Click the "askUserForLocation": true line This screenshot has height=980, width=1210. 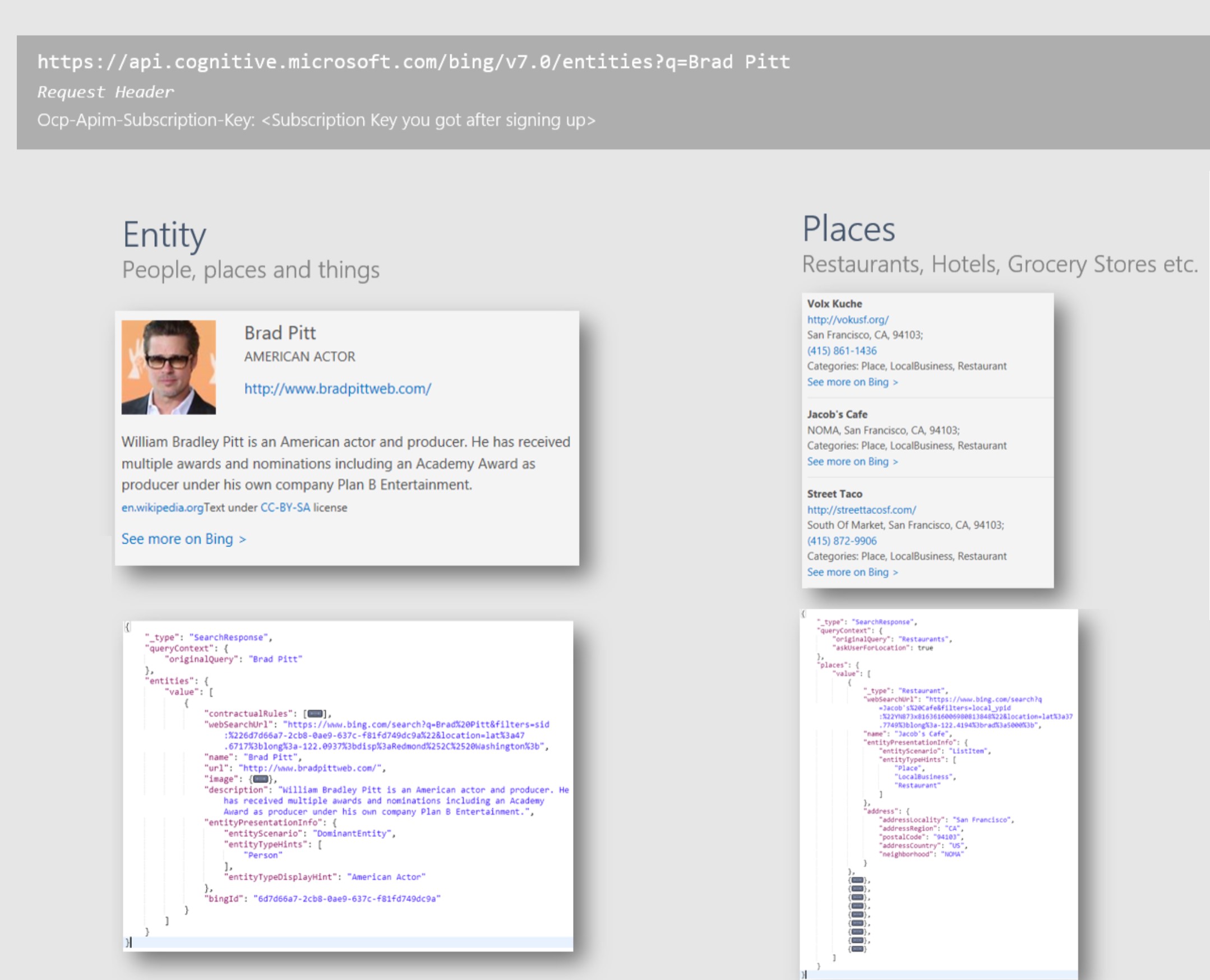pyautogui.click(x=883, y=648)
